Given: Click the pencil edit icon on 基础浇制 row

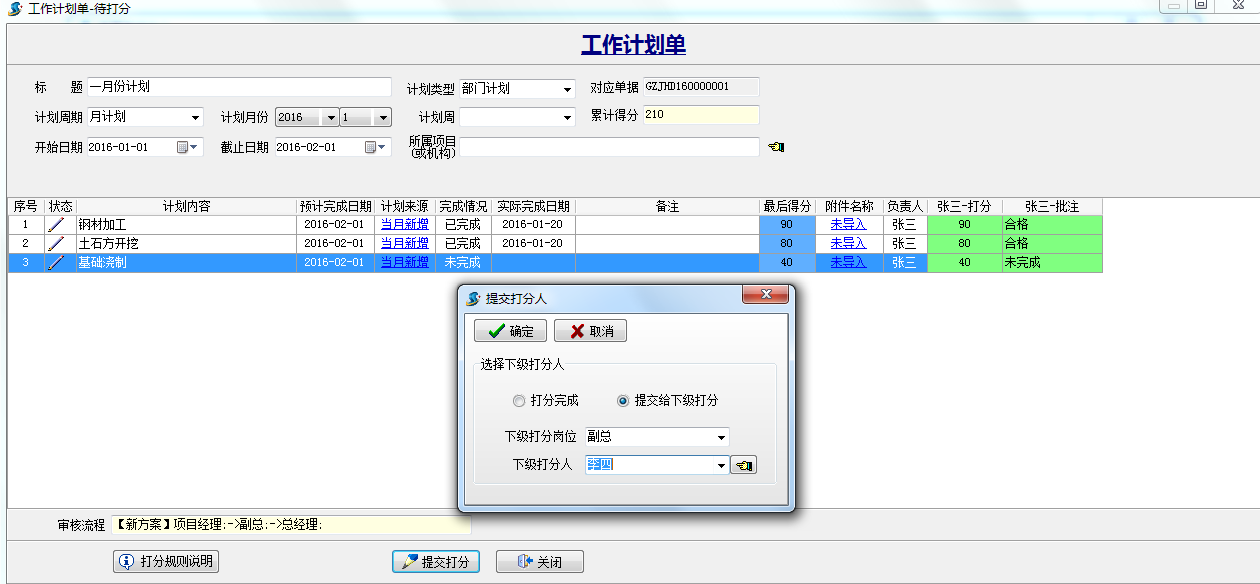Looking at the screenshot, I should coord(55,262).
